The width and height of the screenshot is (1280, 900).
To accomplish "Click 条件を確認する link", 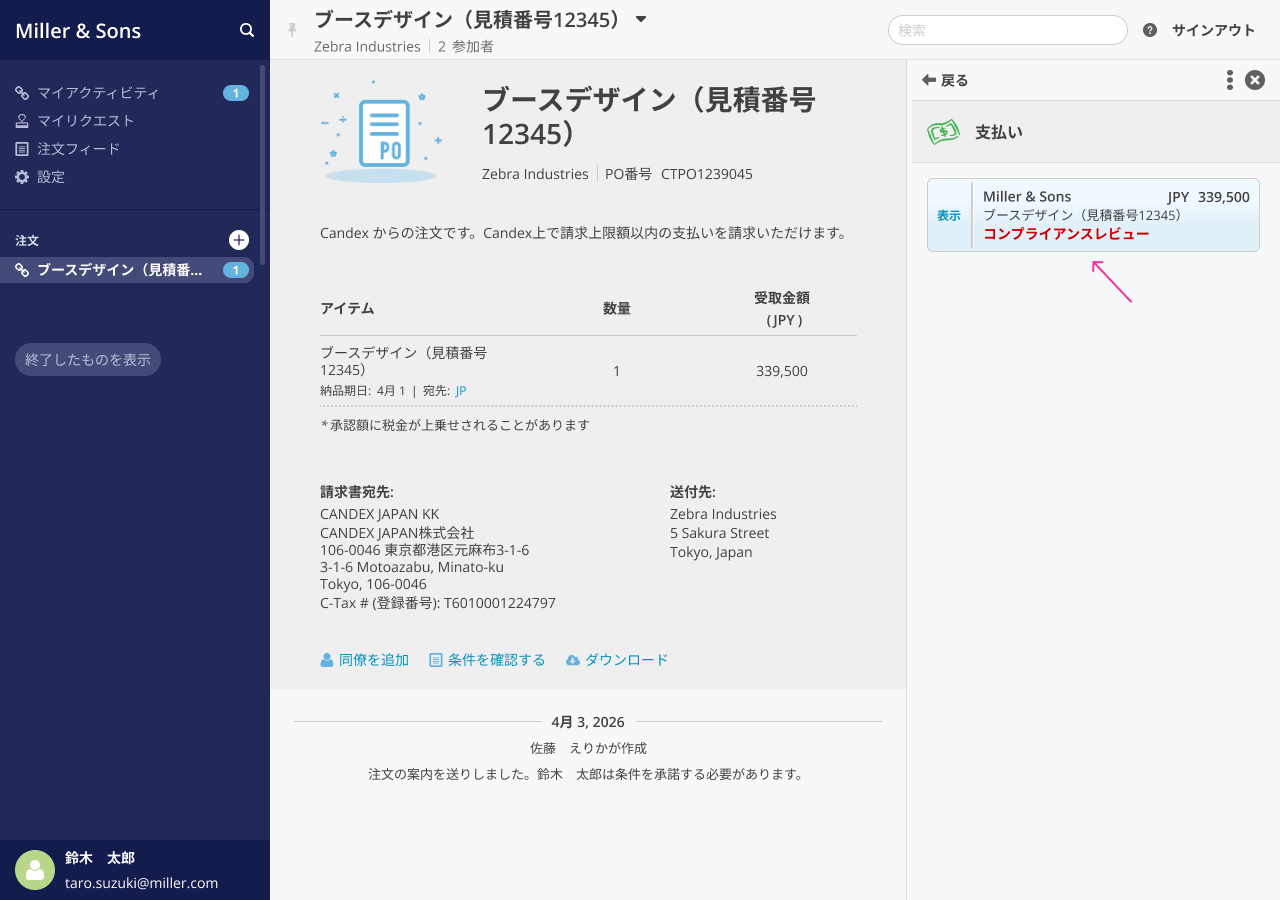I will coord(487,660).
